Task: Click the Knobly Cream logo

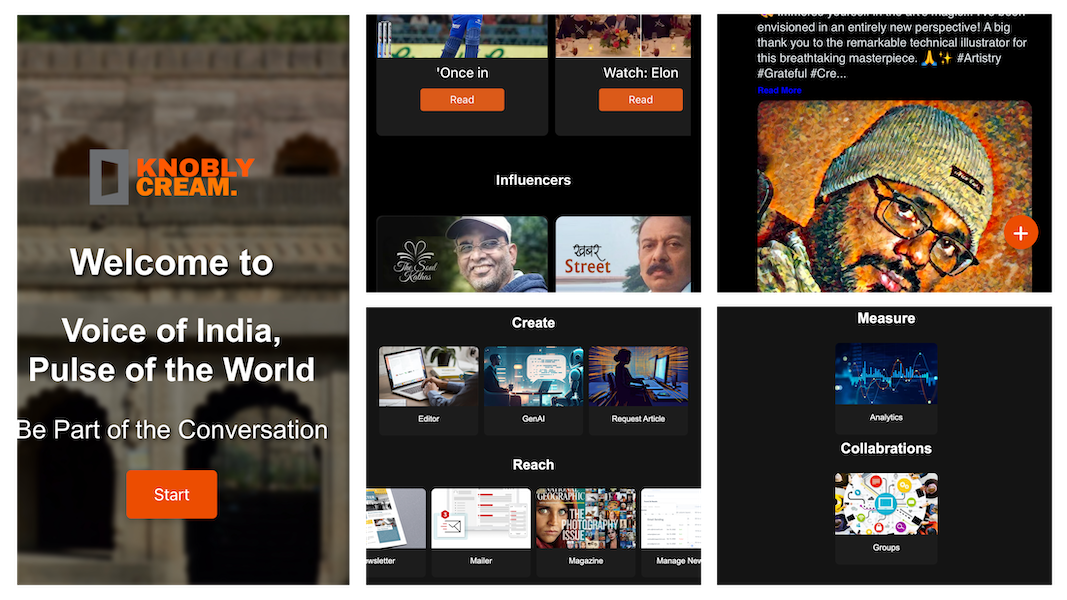Action: pos(171,177)
